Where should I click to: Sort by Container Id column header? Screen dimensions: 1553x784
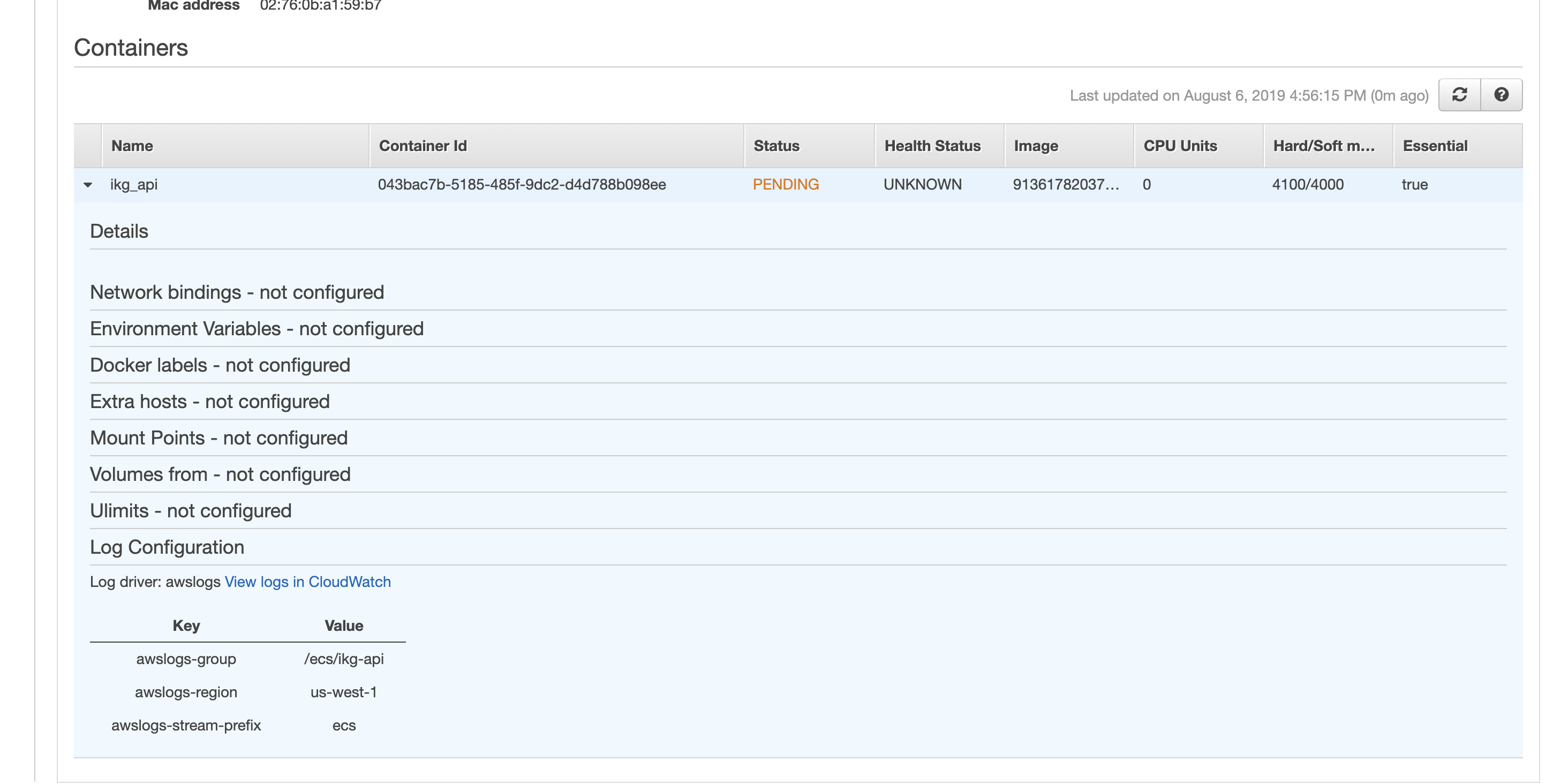tap(423, 146)
